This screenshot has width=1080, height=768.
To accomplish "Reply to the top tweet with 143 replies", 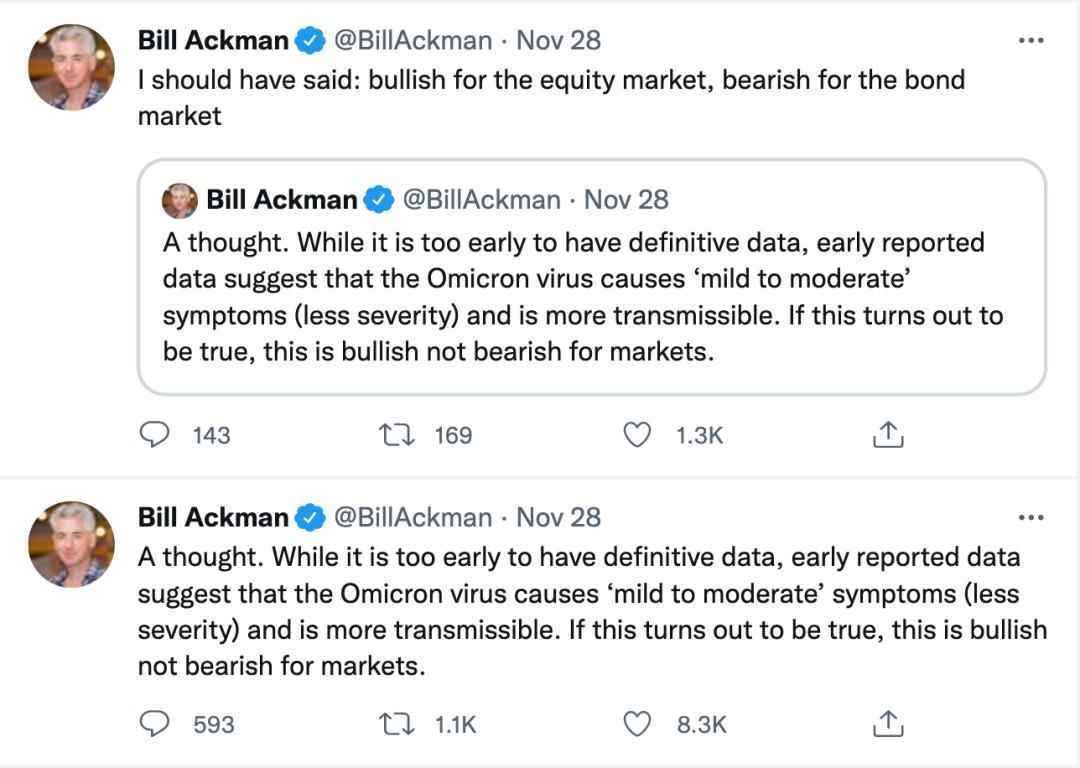I will [155, 435].
